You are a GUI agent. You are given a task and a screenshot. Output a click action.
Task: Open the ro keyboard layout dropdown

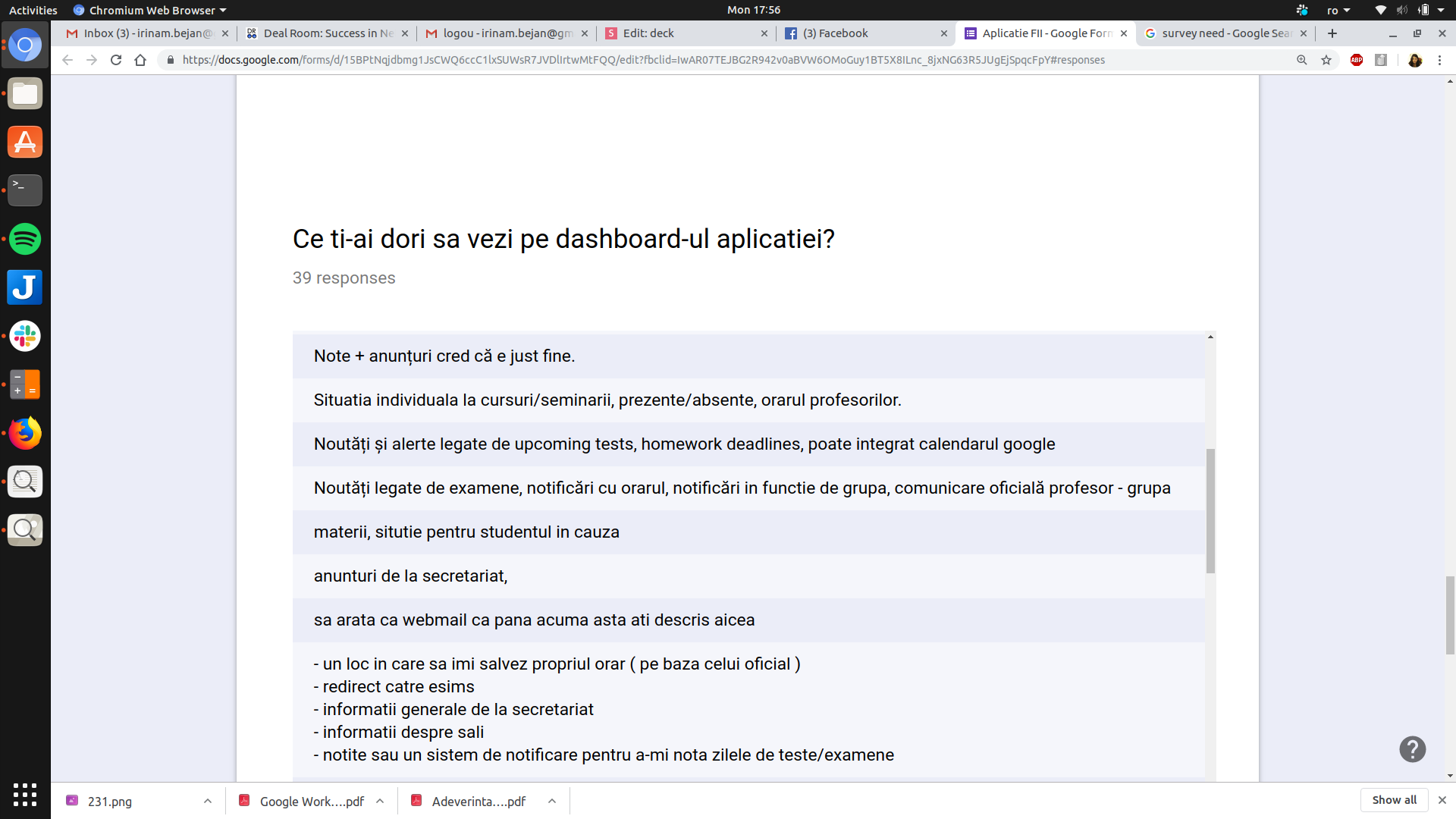[x=1338, y=10]
